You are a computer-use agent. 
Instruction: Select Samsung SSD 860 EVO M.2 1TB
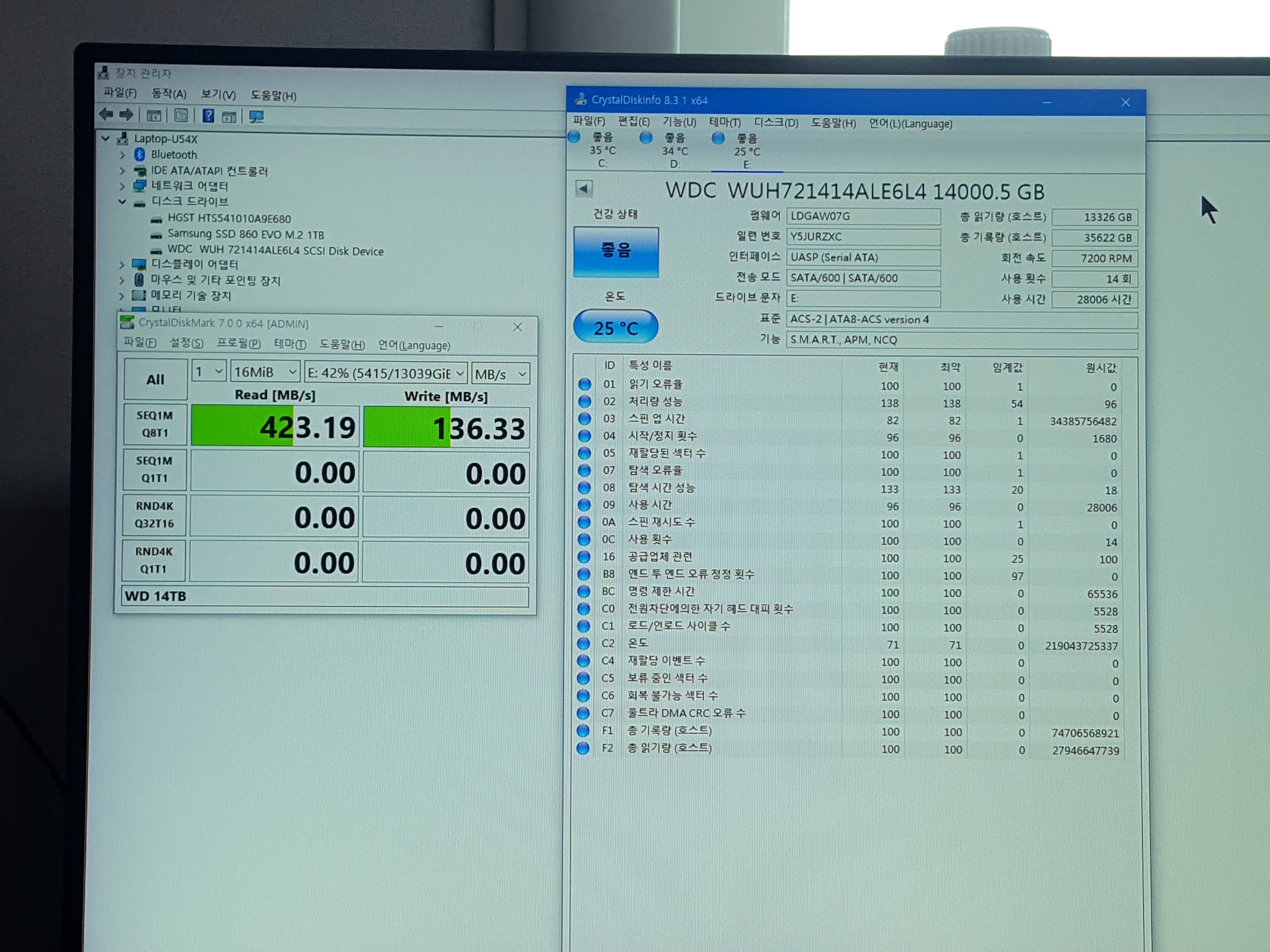coord(245,235)
